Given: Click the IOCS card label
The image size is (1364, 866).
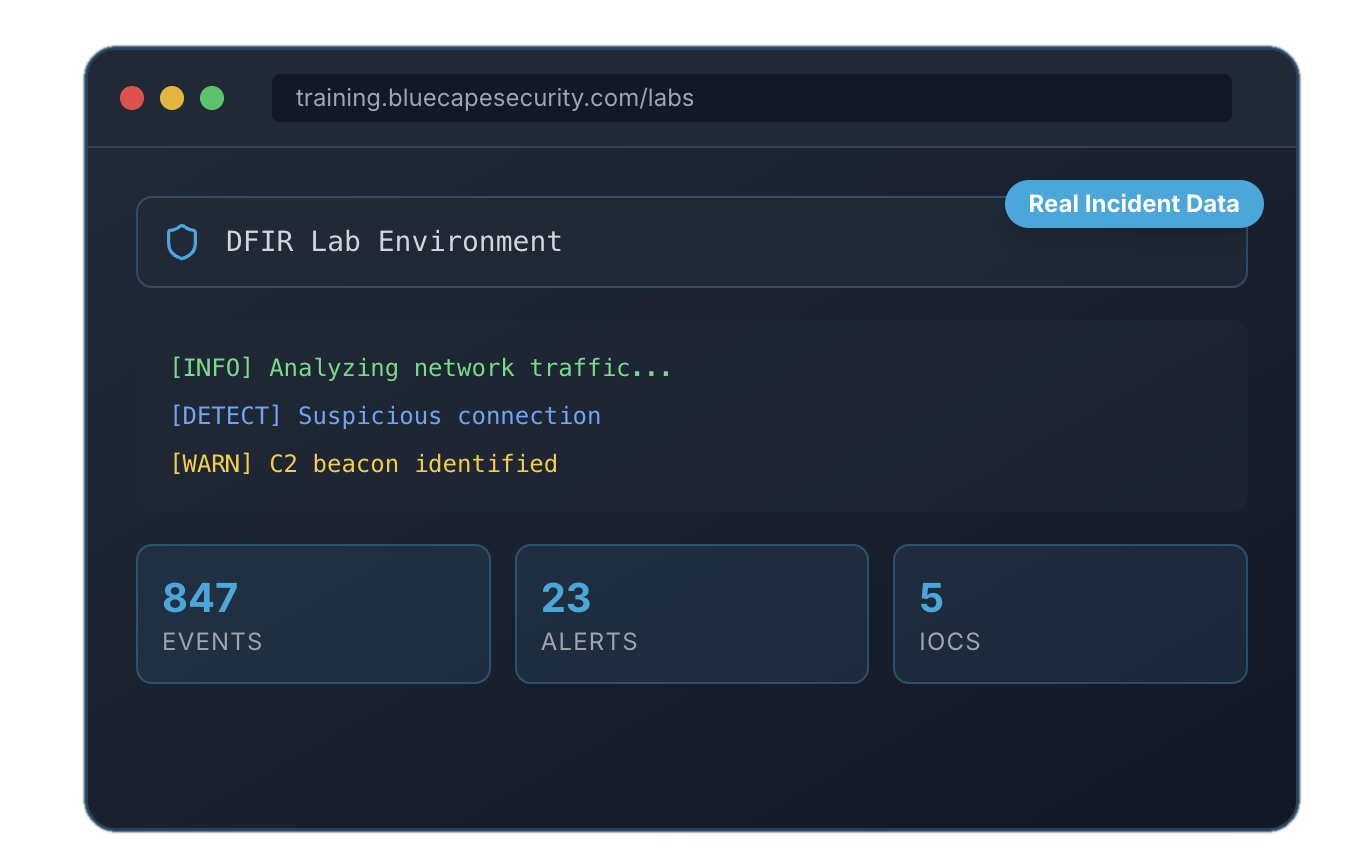Looking at the screenshot, I should pos(950,642).
